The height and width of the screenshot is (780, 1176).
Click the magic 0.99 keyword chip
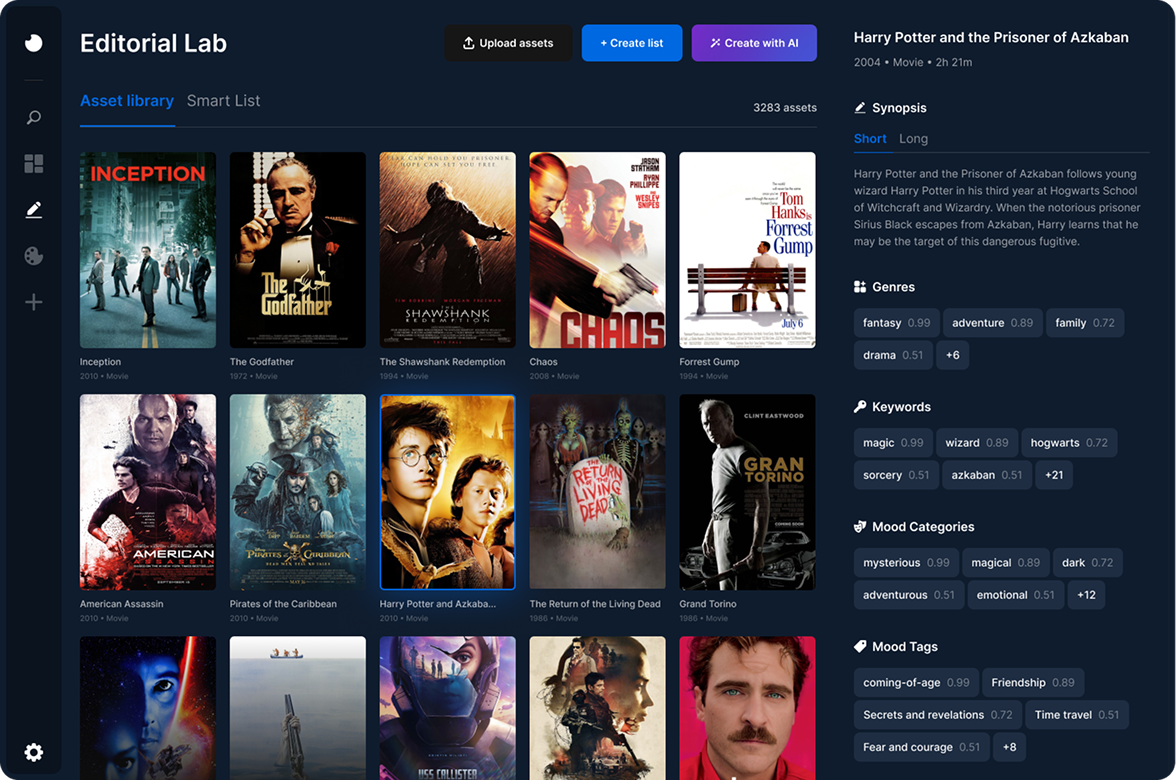892,442
